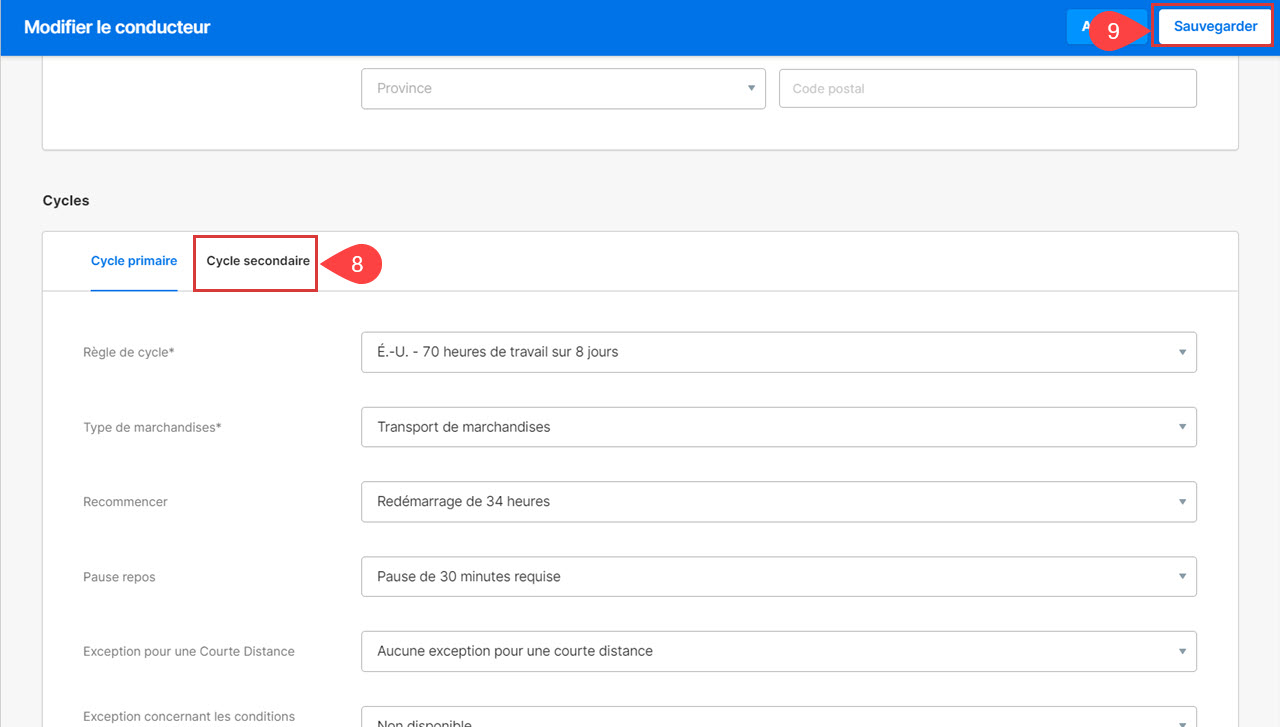Click the red callout marker numbered 8
The height and width of the screenshot is (727, 1280).
(x=355, y=265)
